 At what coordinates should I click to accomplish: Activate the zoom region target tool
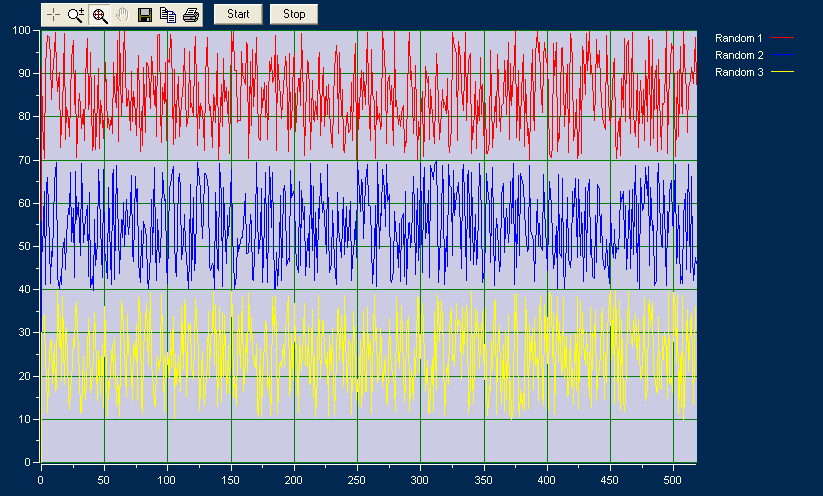[x=100, y=15]
